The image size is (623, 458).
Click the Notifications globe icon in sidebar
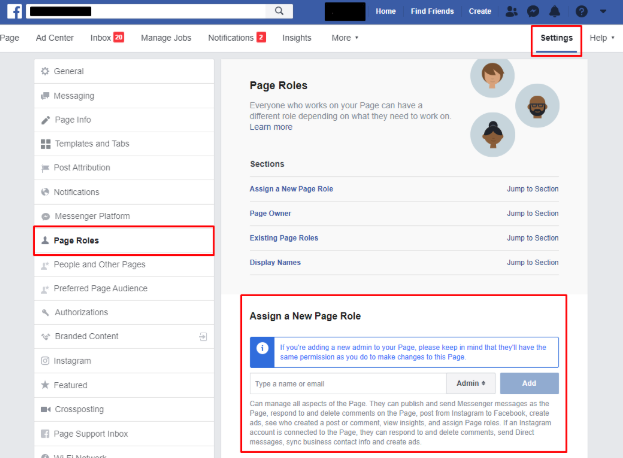pos(45,192)
